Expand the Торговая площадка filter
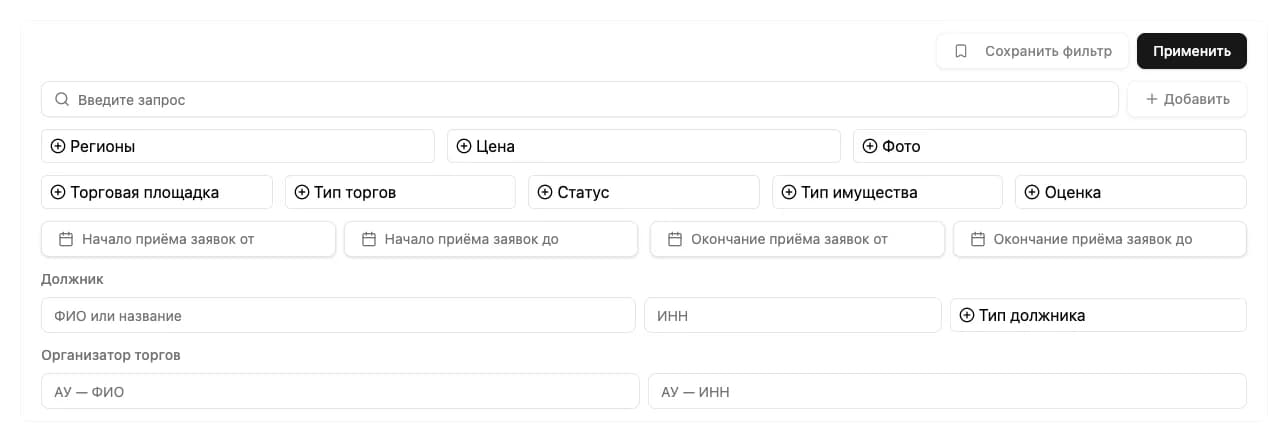The height and width of the screenshot is (442, 1288). click(x=157, y=192)
